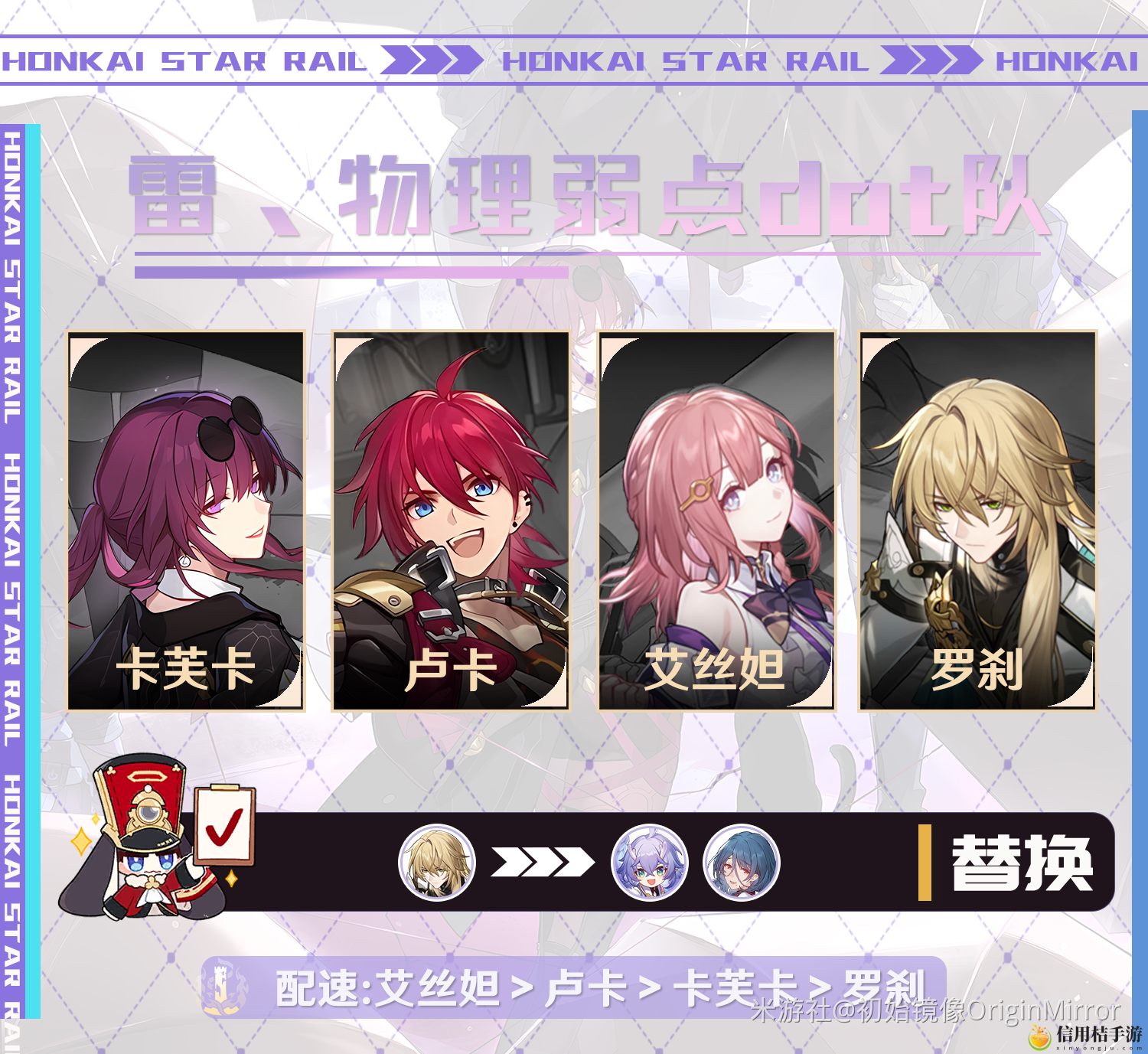
Task: Click the red checkmark clipboard icon
Action: click(223, 825)
